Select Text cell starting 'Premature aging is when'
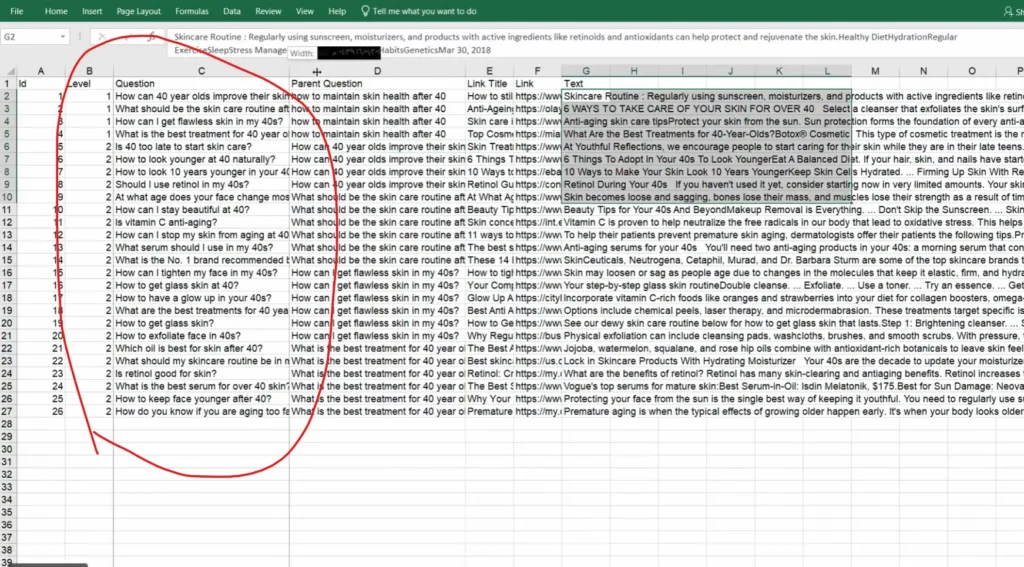The height and width of the screenshot is (567, 1024). coord(586,412)
